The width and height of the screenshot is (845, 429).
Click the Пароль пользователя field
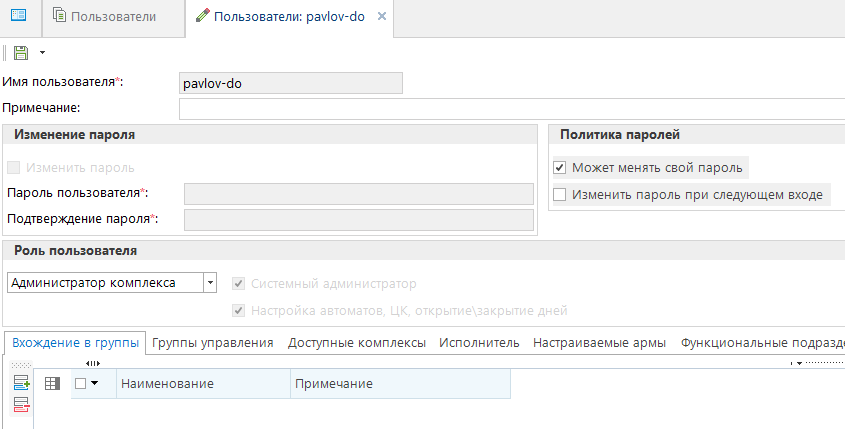click(x=359, y=194)
